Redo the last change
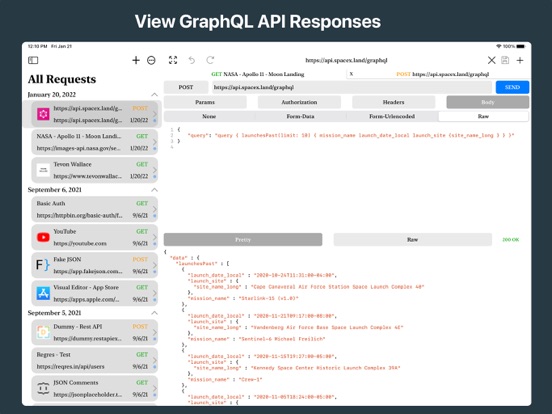Viewport: 552px width, 414px height. 210,60
